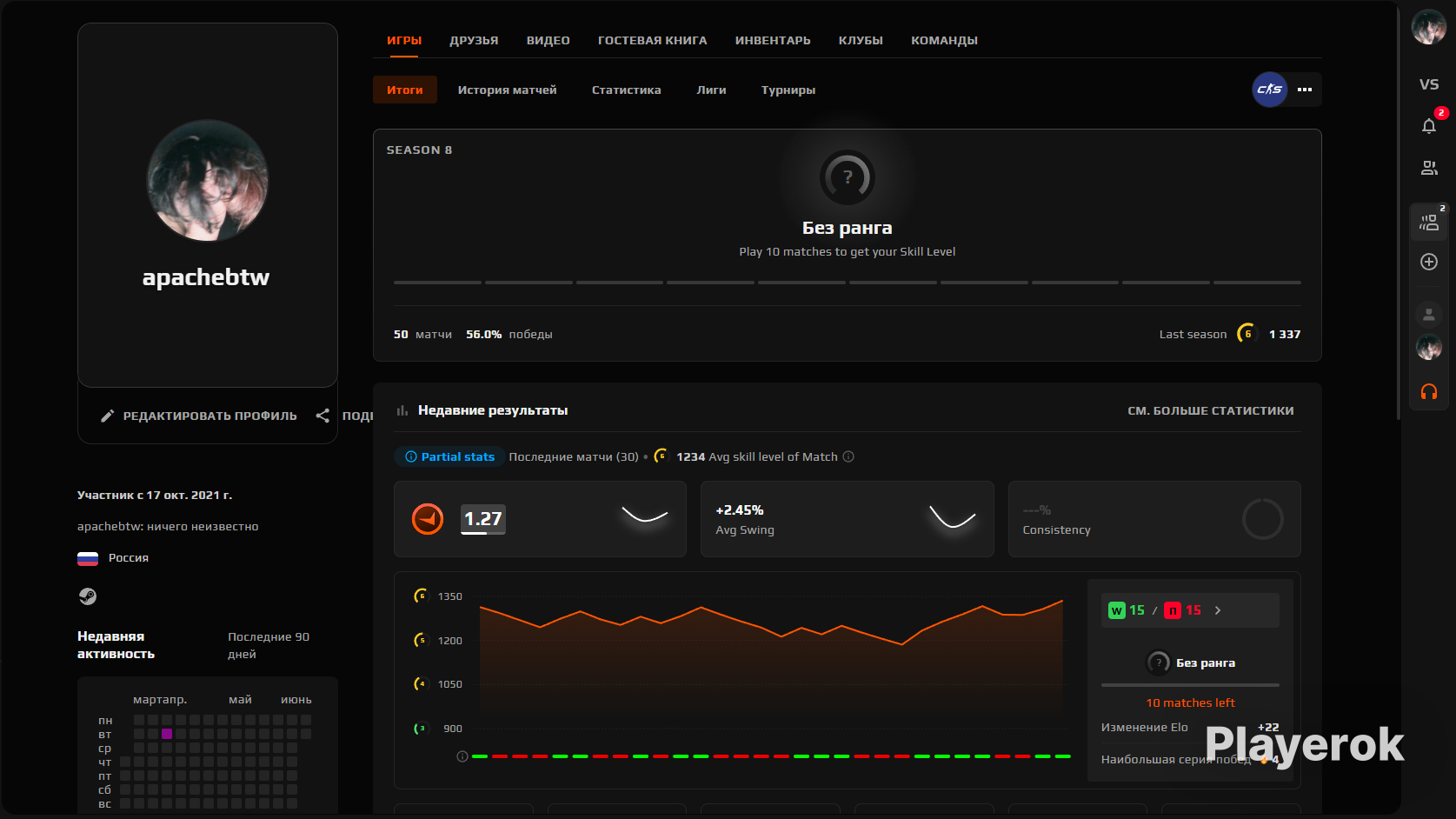Open notifications bell with red badge
The image size is (1456, 819).
pyautogui.click(x=1429, y=126)
